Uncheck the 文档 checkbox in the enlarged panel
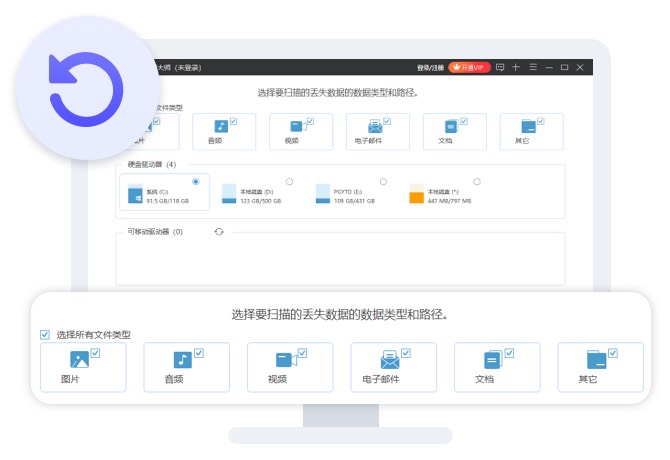The width and height of the screenshot is (670, 460). pyautogui.click(x=509, y=352)
